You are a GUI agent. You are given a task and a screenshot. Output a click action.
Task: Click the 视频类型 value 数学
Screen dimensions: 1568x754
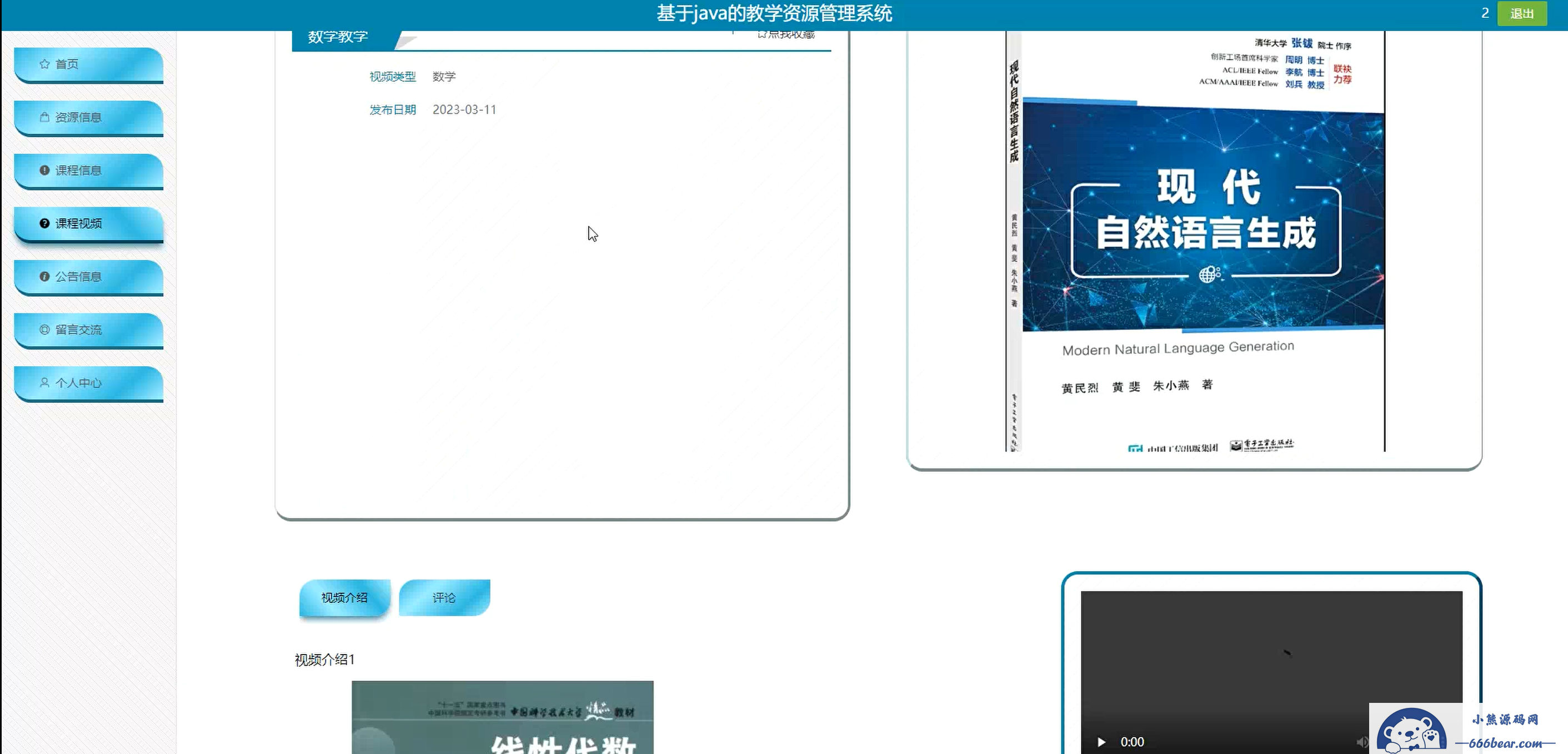click(444, 77)
